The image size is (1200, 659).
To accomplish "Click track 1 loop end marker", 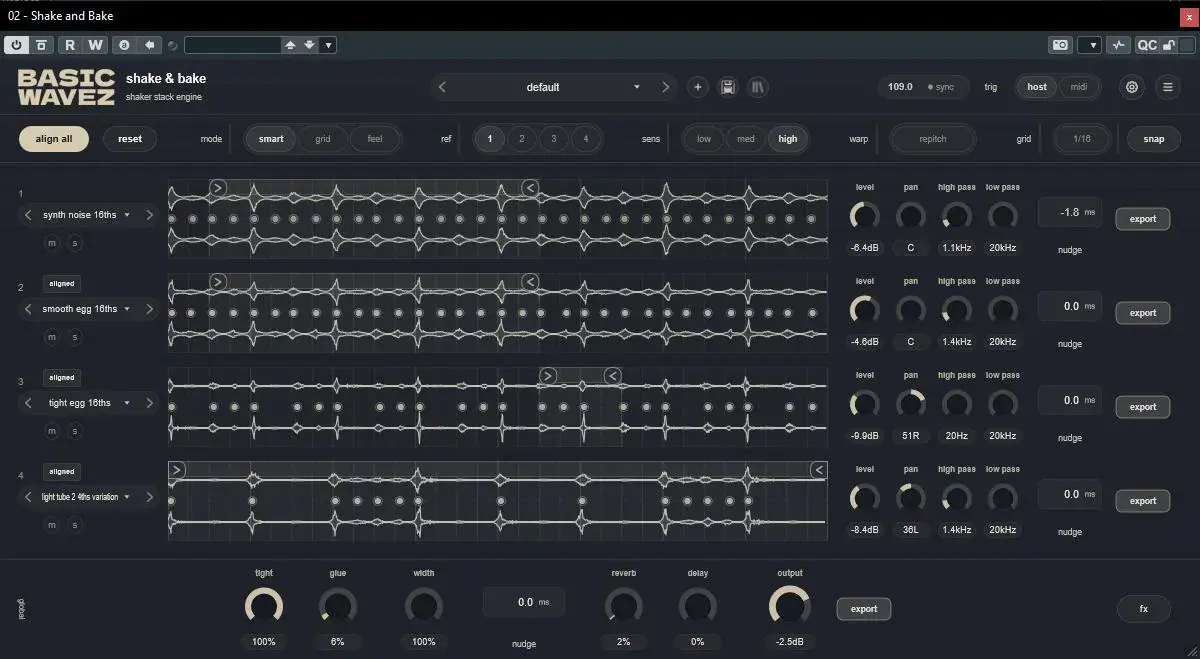I will click(531, 187).
